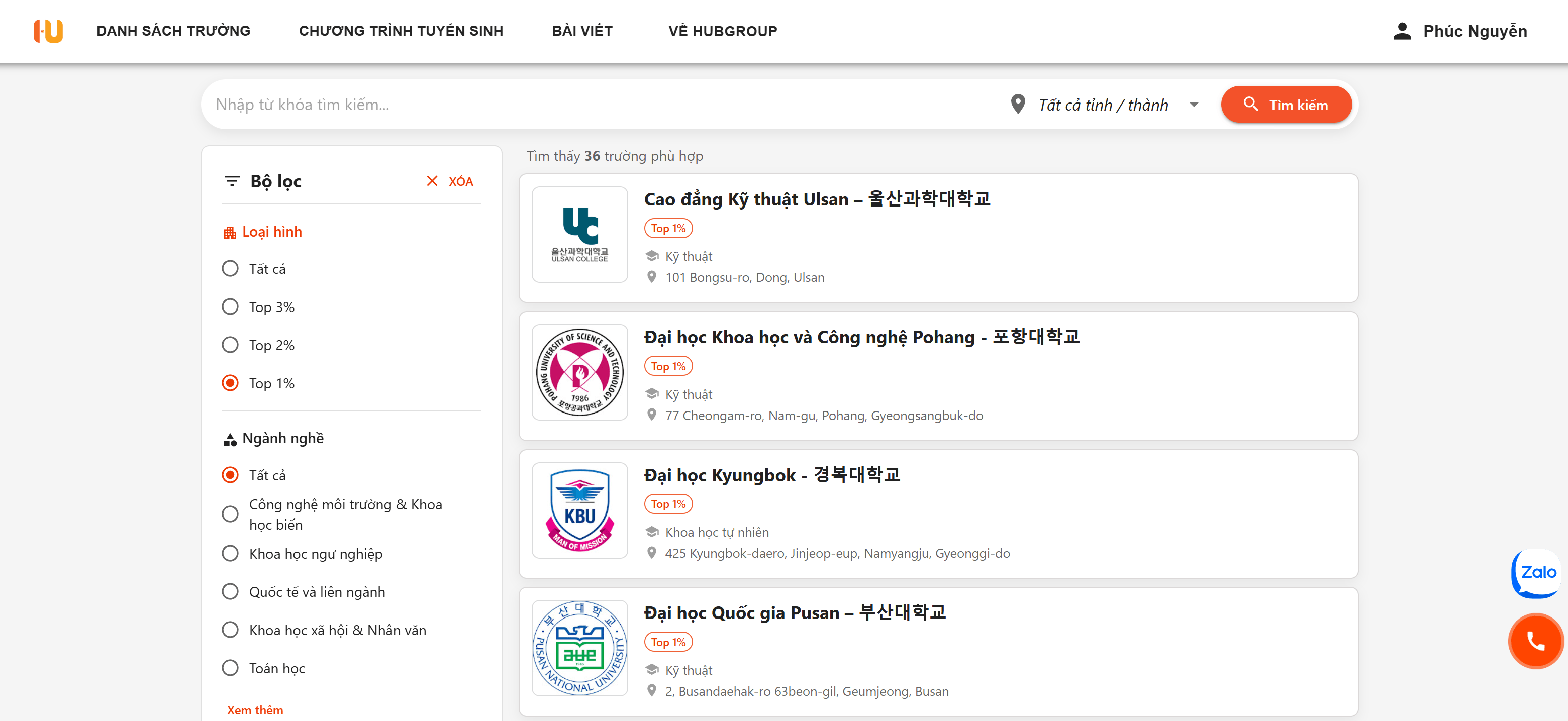Click the Pohang University logo

[579, 372]
